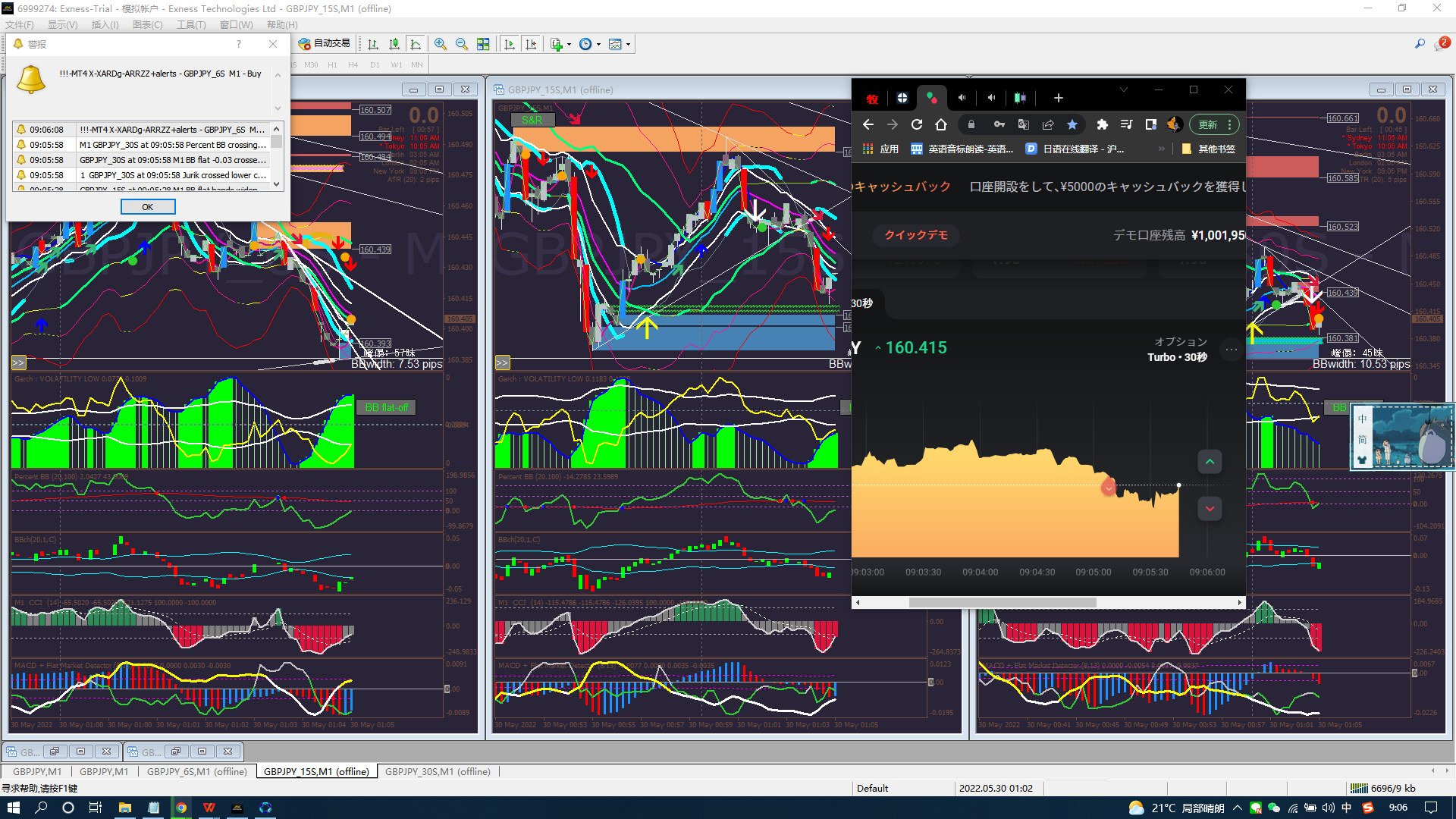Toggle the line chart button

point(416,44)
